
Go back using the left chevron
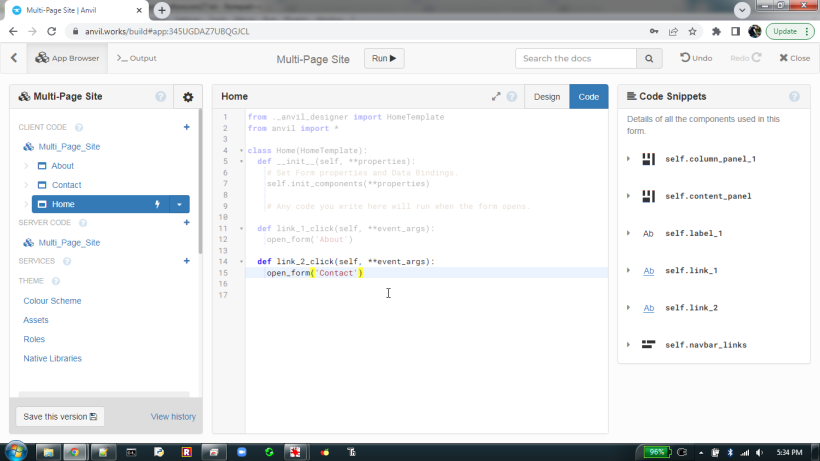click(14, 58)
